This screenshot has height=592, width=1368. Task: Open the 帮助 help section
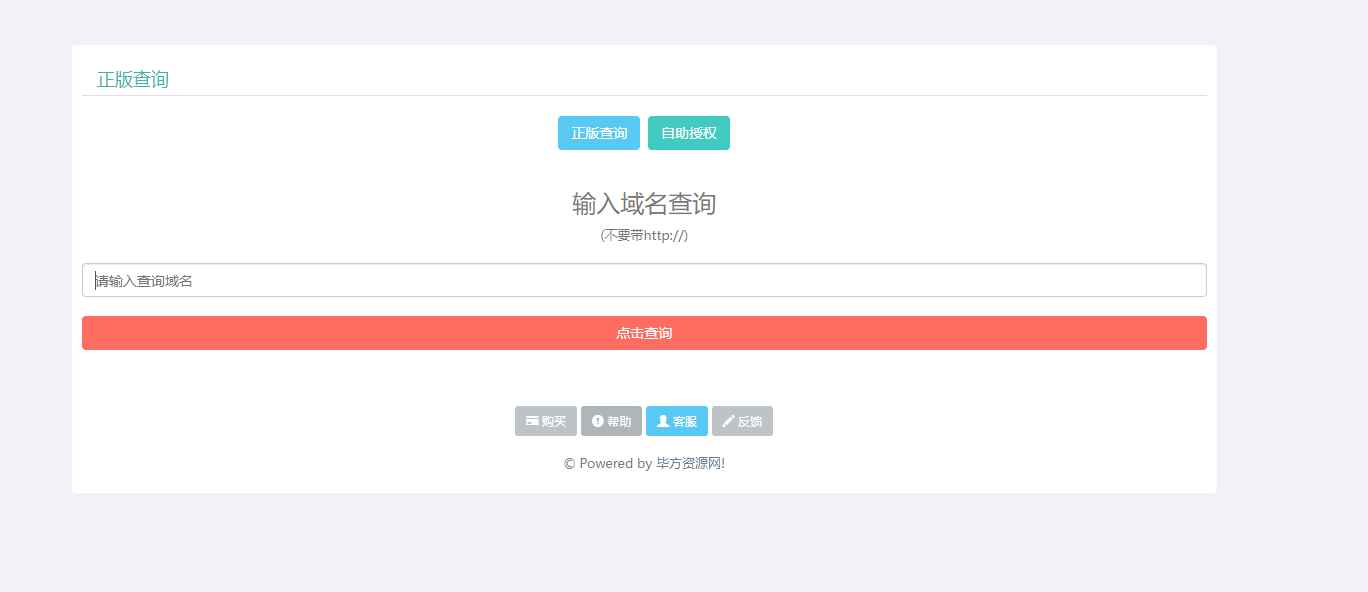point(611,420)
